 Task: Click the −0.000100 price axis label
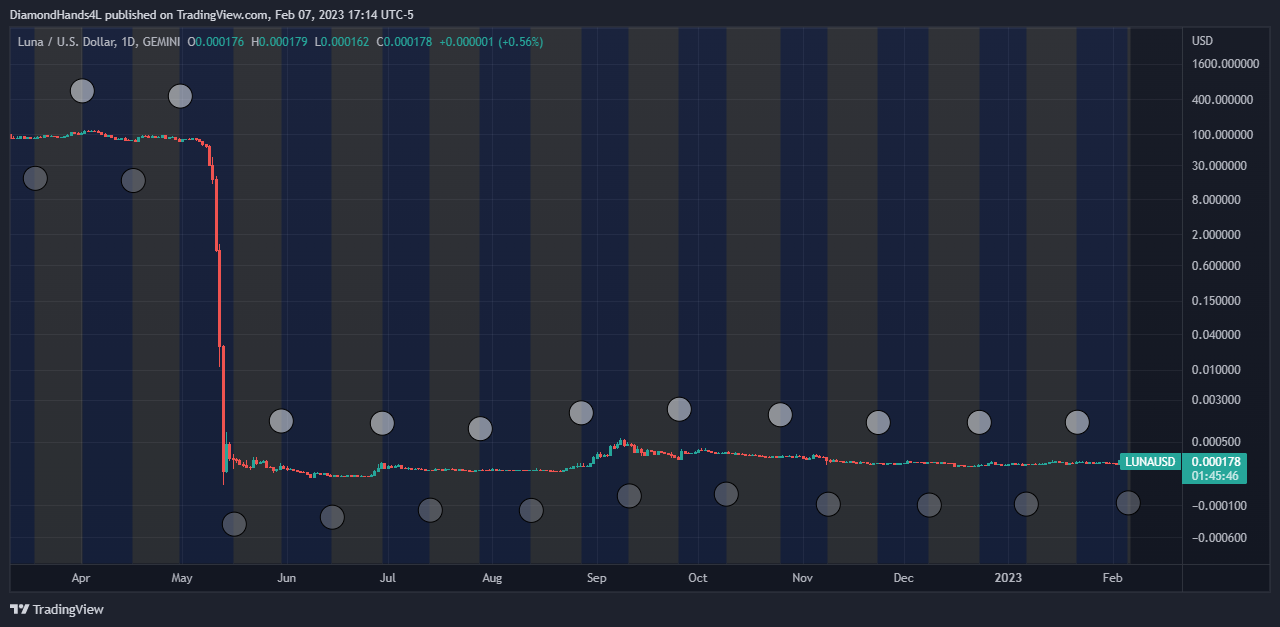[x=1219, y=506]
